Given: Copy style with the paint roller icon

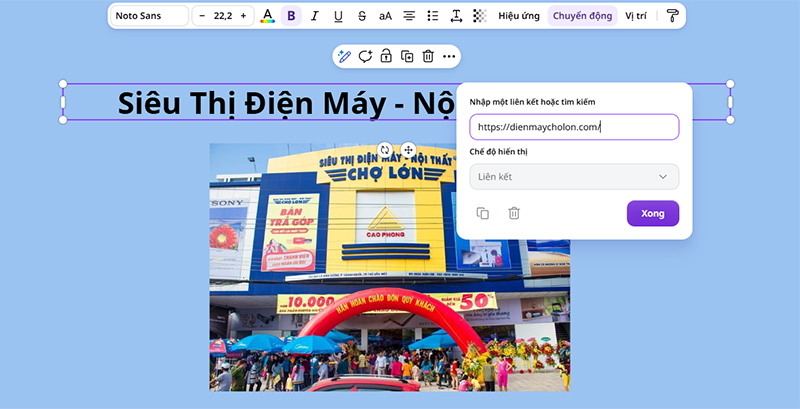Looking at the screenshot, I should 672,16.
